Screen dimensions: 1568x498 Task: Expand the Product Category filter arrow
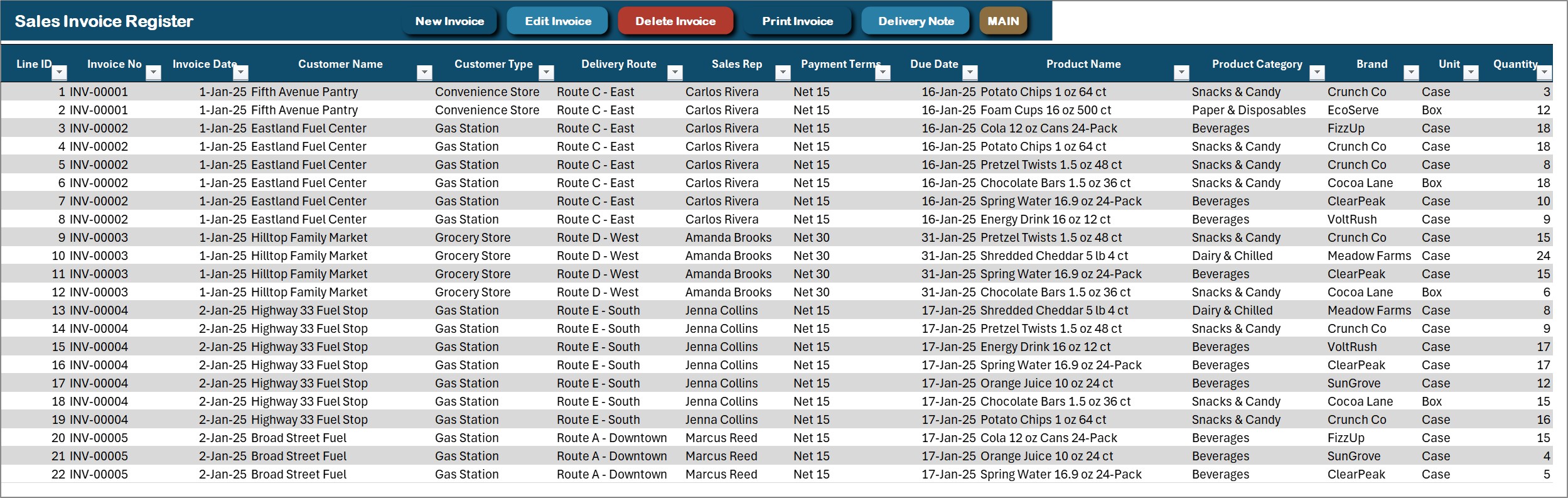(1317, 73)
